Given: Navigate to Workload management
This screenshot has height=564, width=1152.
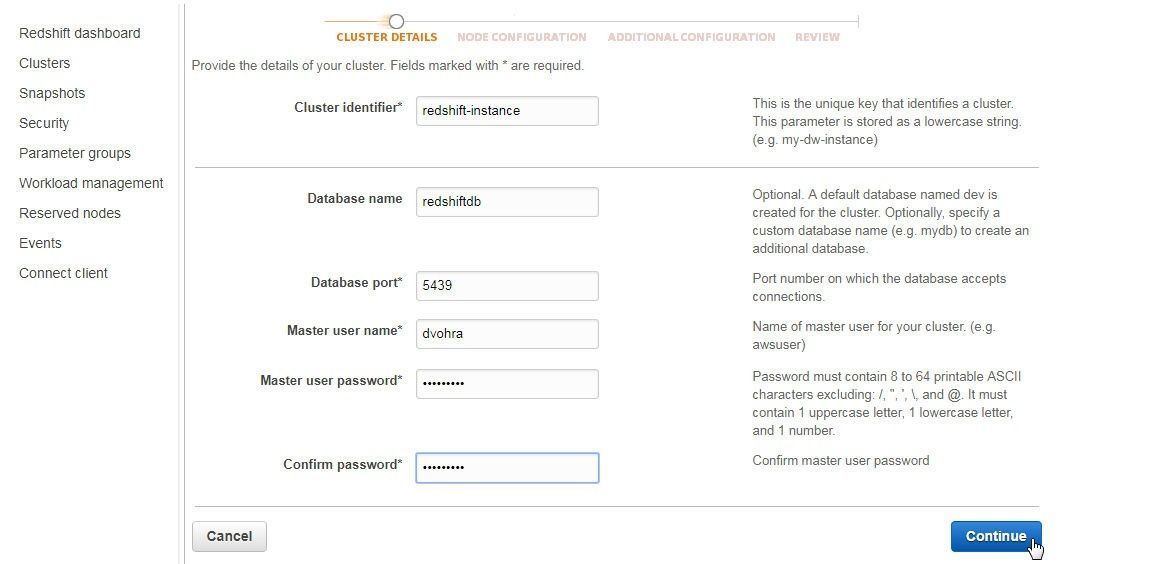Looking at the screenshot, I should point(91,183).
